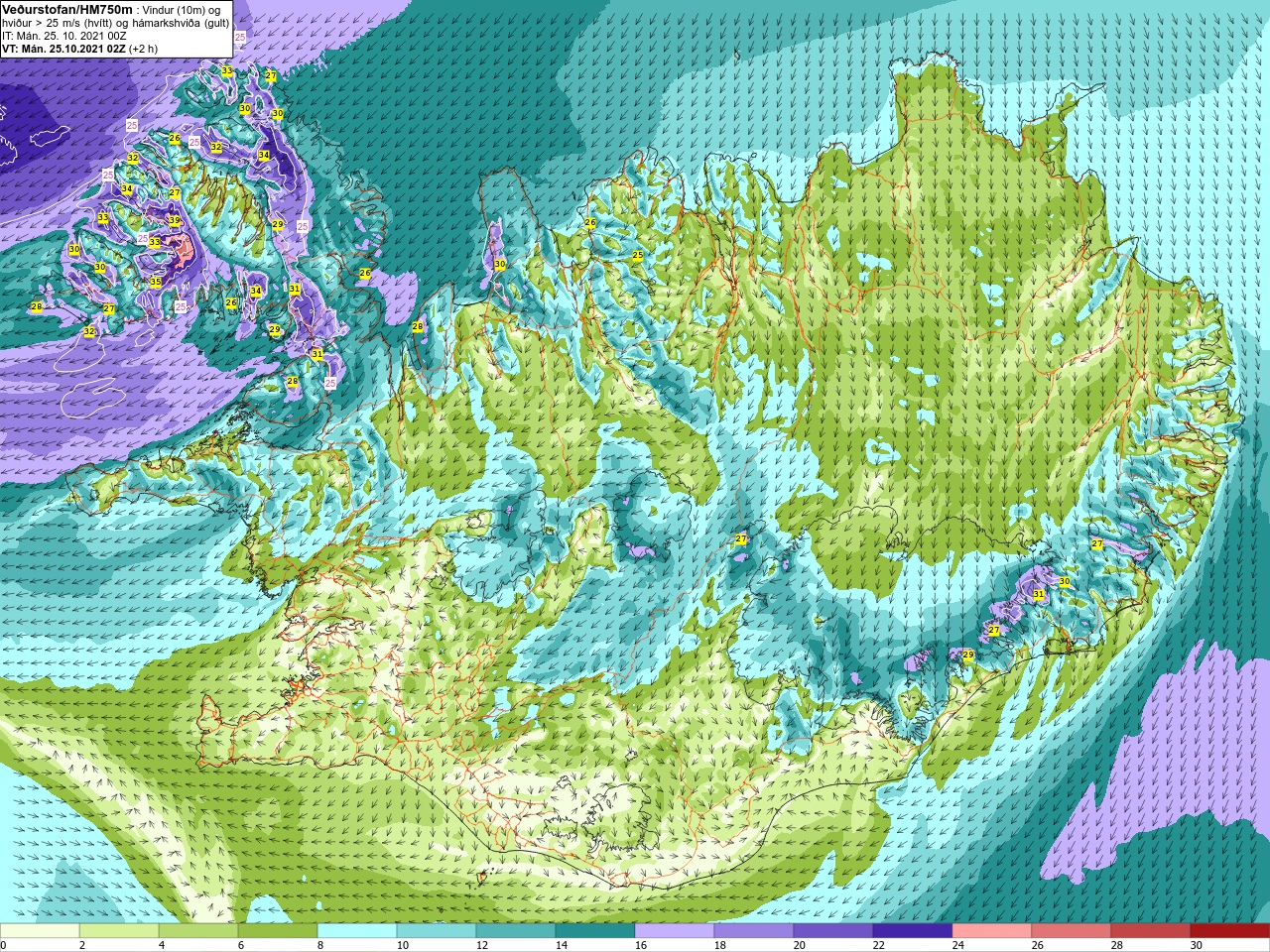The height and width of the screenshot is (952, 1270).
Task: Click the legend scale number 12
Action: tap(482, 945)
